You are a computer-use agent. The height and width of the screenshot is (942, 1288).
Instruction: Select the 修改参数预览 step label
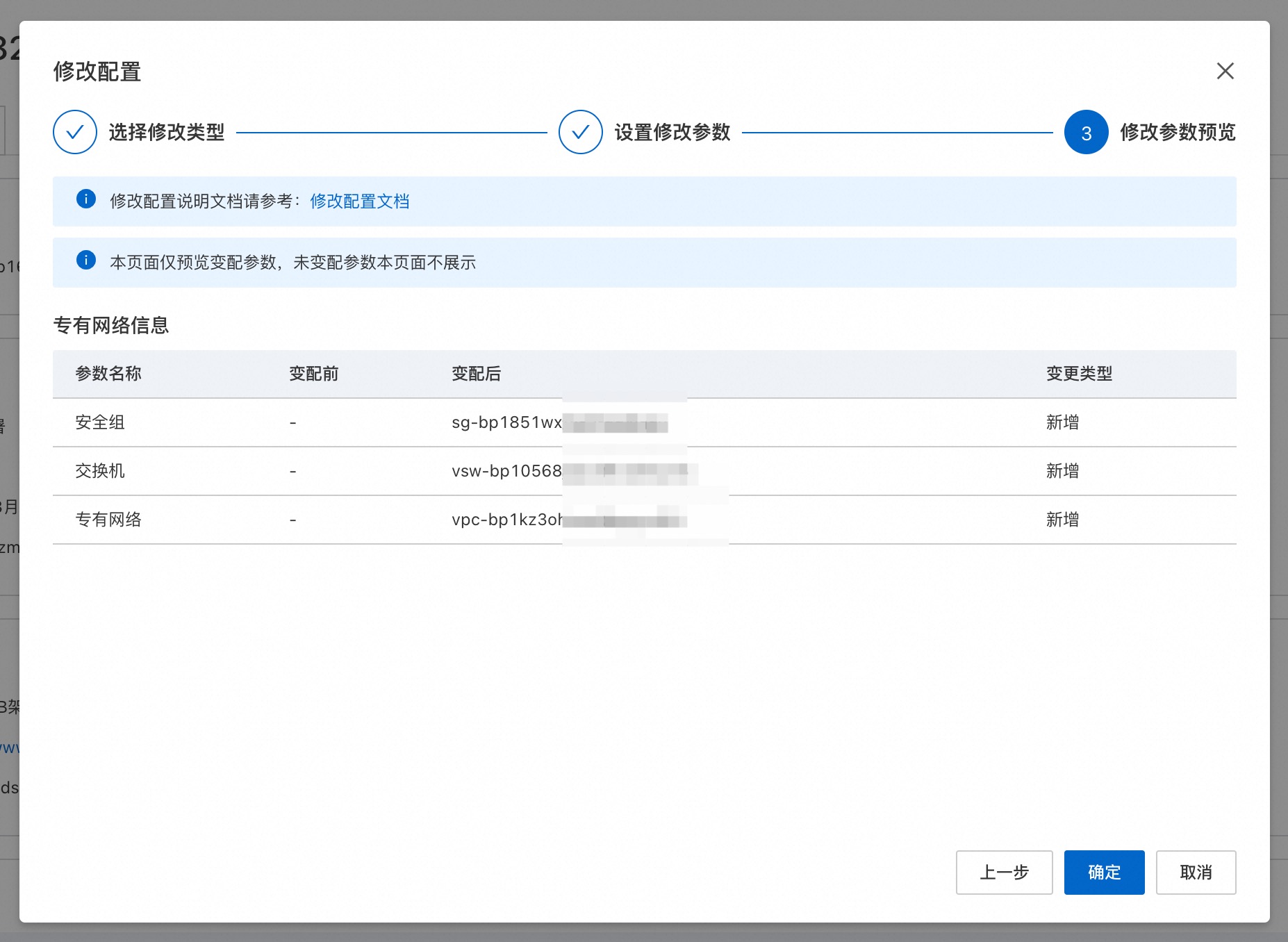(x=1178, y=132)
